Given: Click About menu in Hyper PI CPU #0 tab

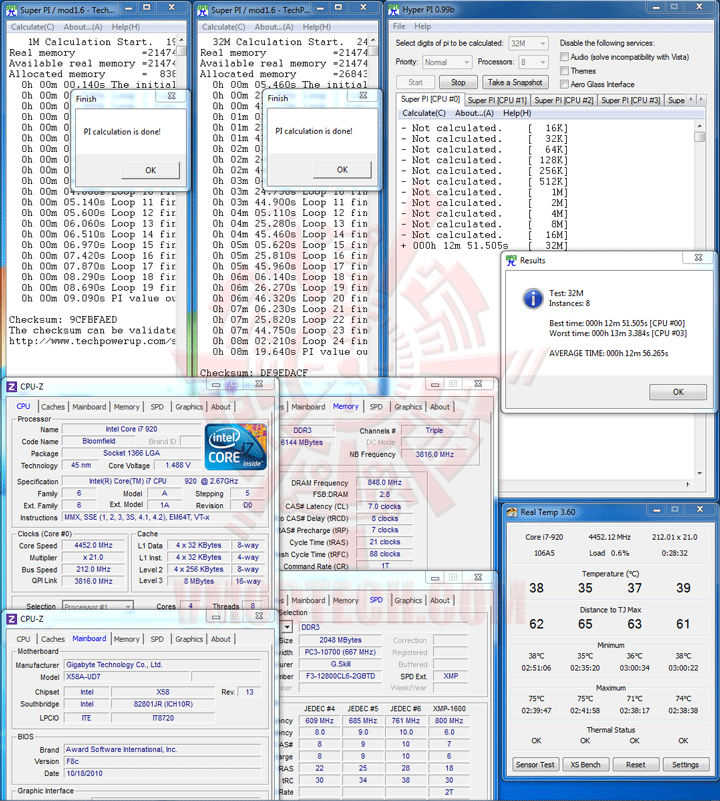Looking at the screenshot, I should click(x=474, y=113).
